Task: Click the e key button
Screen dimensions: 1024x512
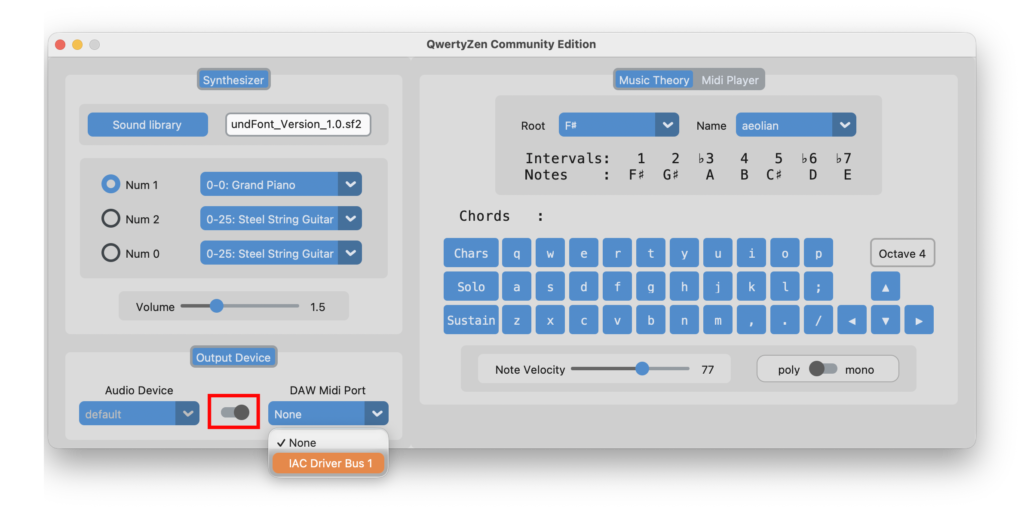Action: [583, 253]
